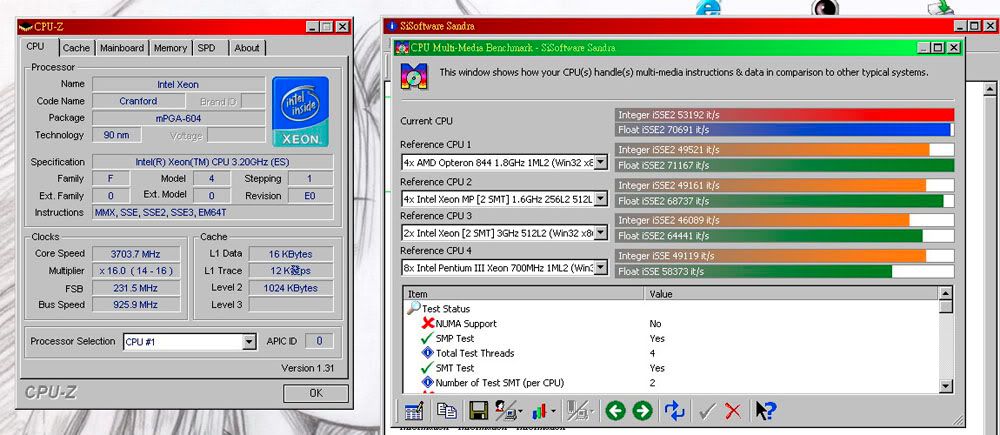Viewport: 1000px width, 435px height.
Task: Click the Level 2 1024 KBytes field
Action: 290,288
